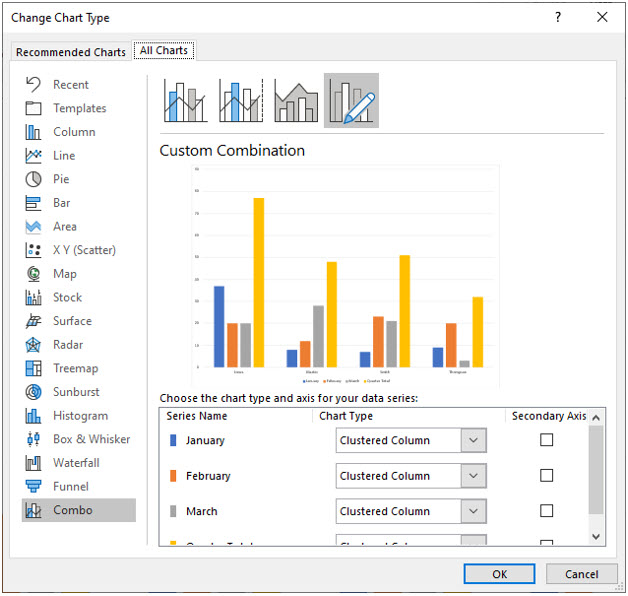
Task: Choose the Stock chart icon
Action: 33,297
